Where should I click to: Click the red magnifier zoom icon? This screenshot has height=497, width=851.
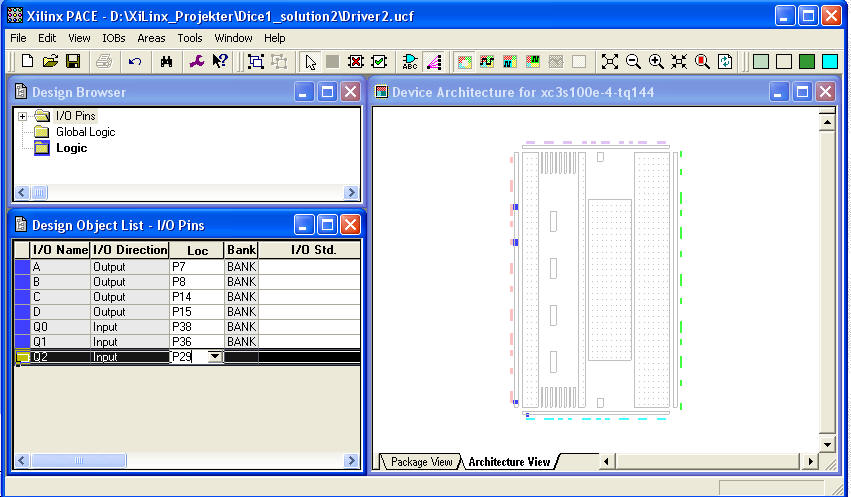[x=702, y=61]
